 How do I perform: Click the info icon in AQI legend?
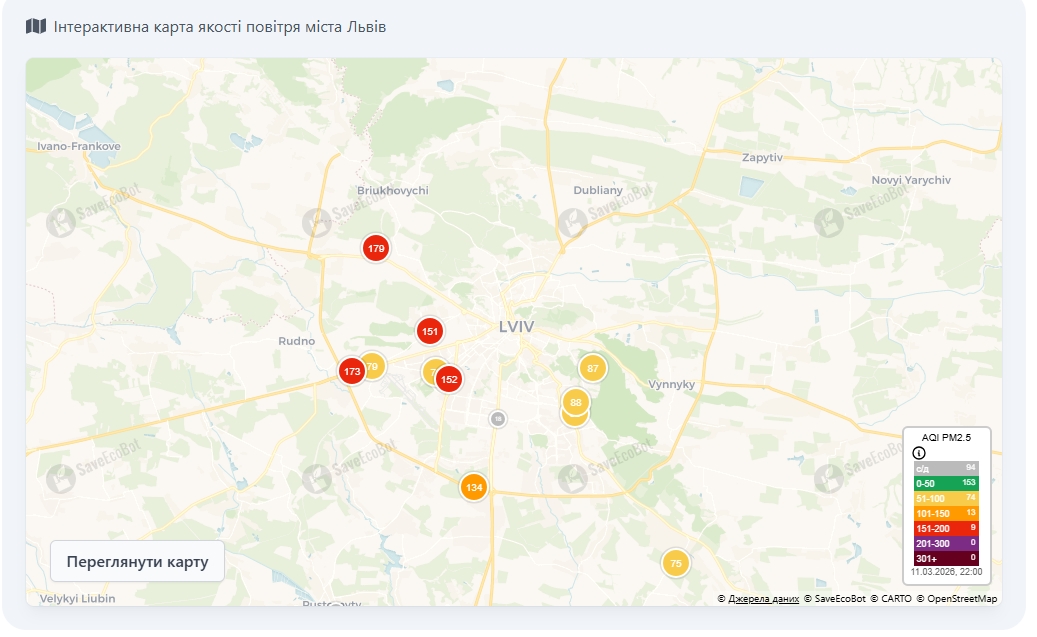click(919, 453)
